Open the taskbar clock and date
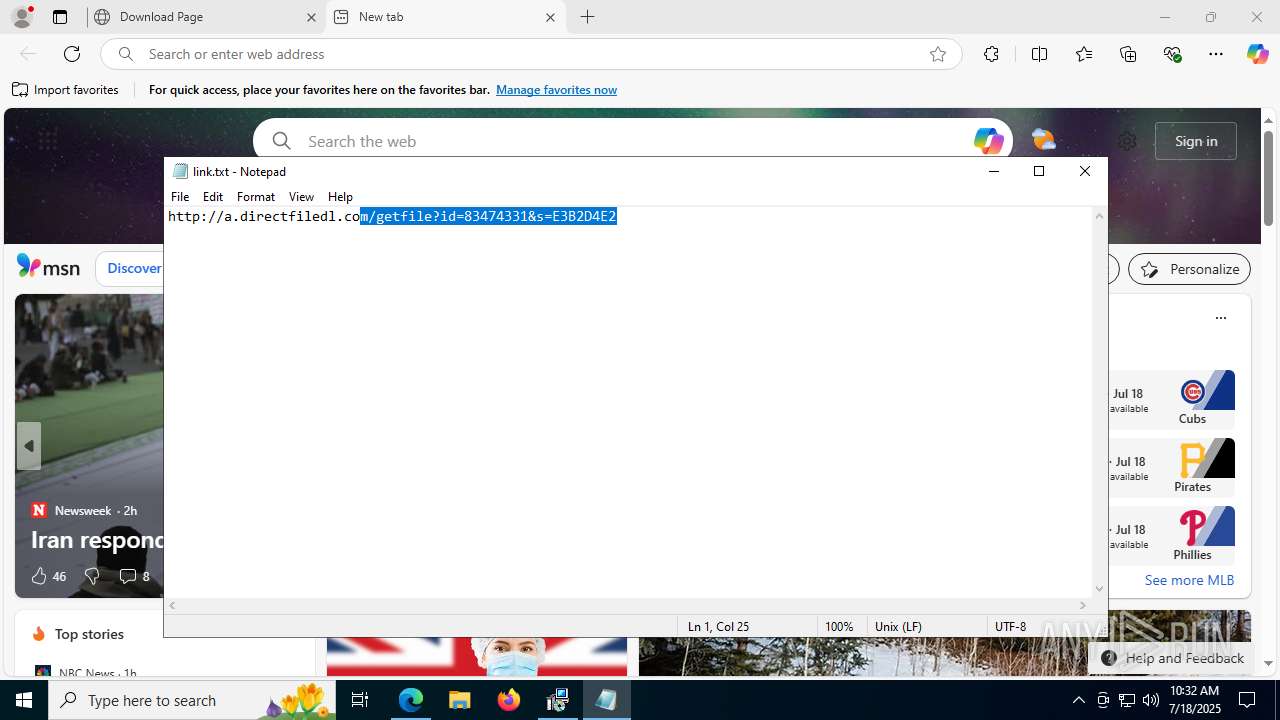Screen dimensions: 1280x720 point(1194,700)
